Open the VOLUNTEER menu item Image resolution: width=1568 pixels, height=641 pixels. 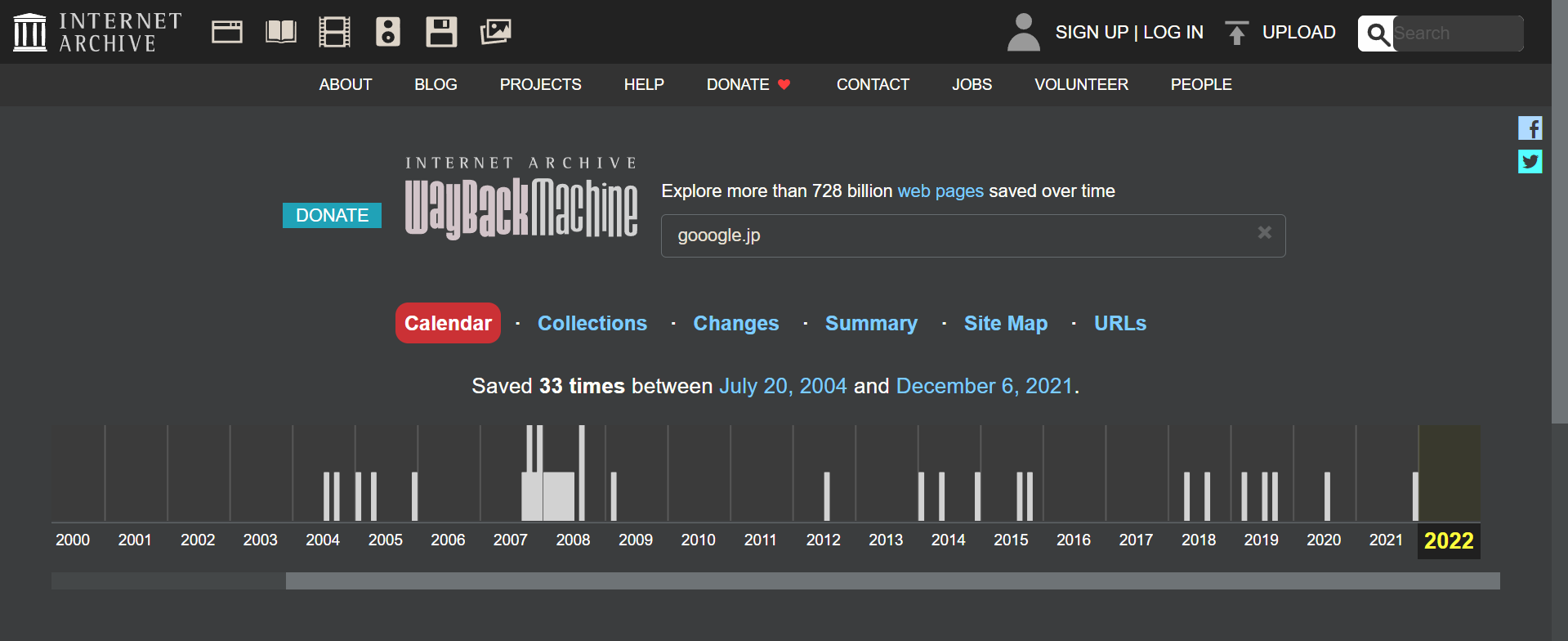[x=1081, y=85]
